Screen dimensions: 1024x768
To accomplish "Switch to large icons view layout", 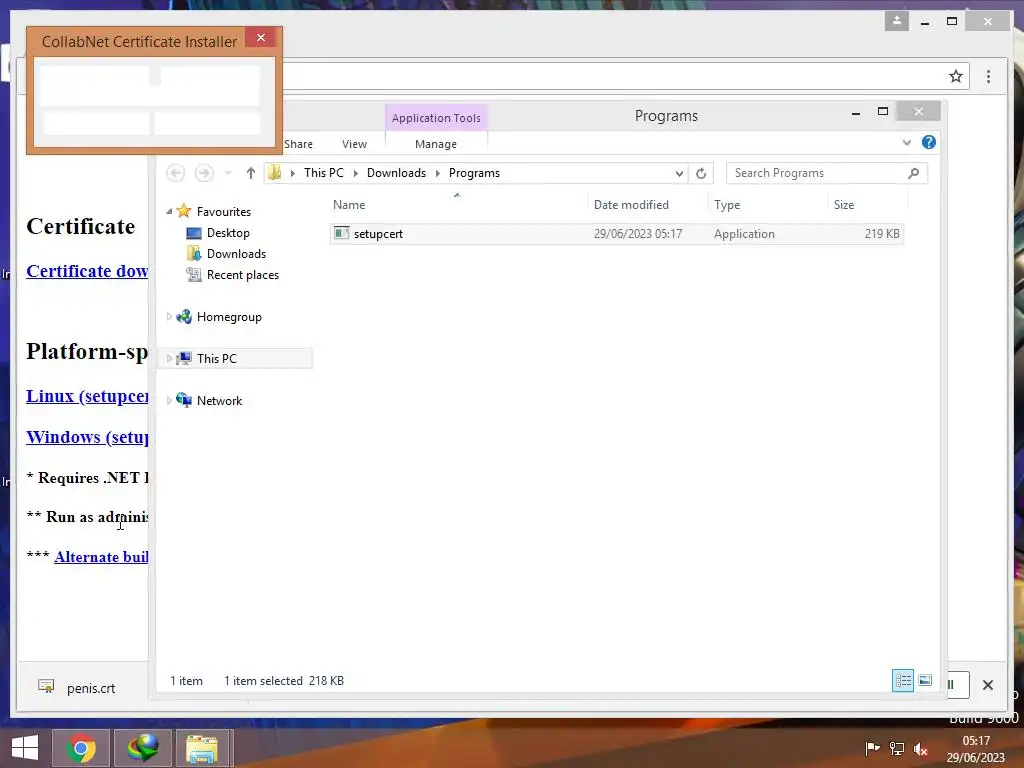I will (925, 680).
